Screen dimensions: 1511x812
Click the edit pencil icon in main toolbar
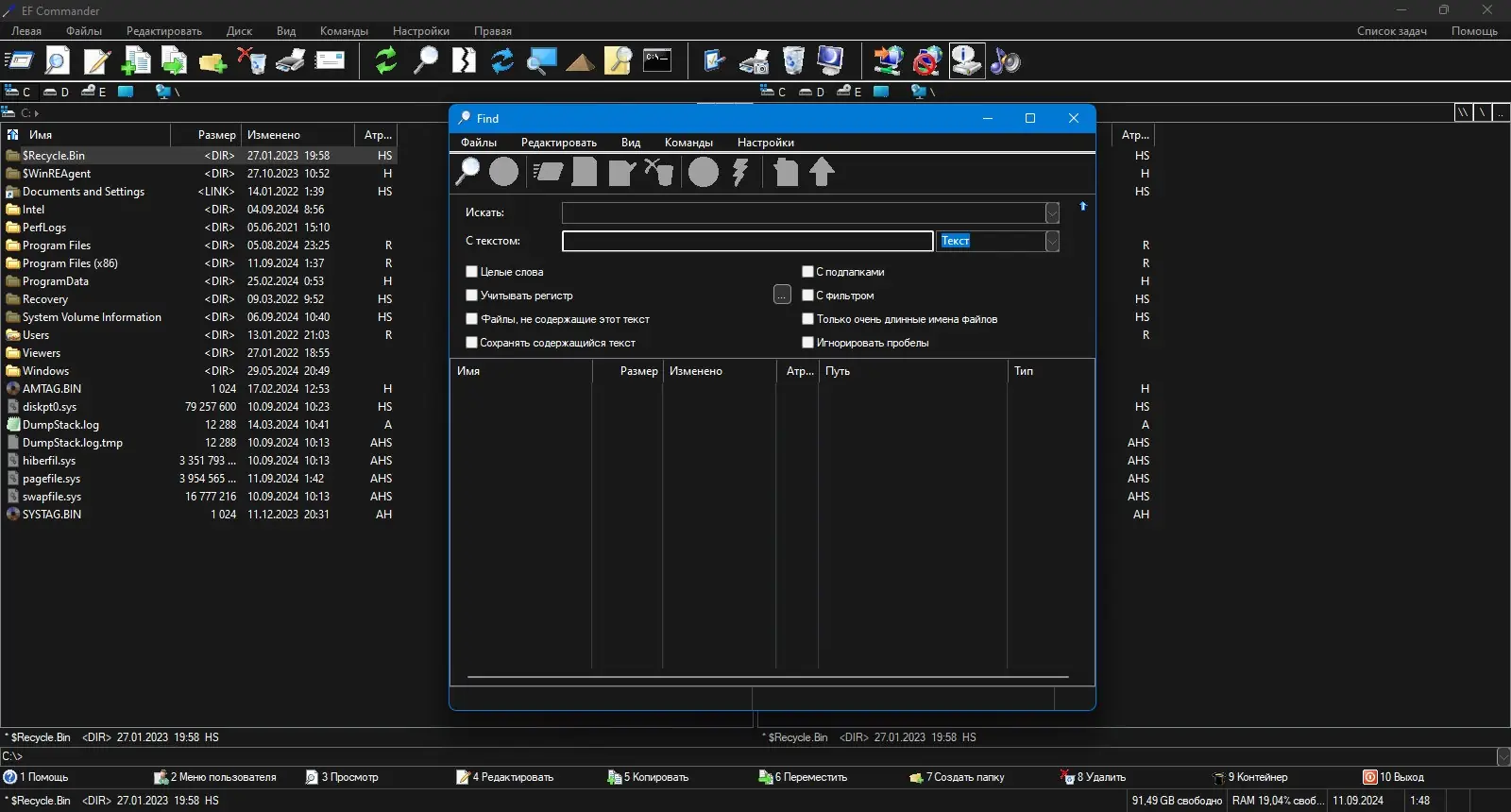pos(96,61)
